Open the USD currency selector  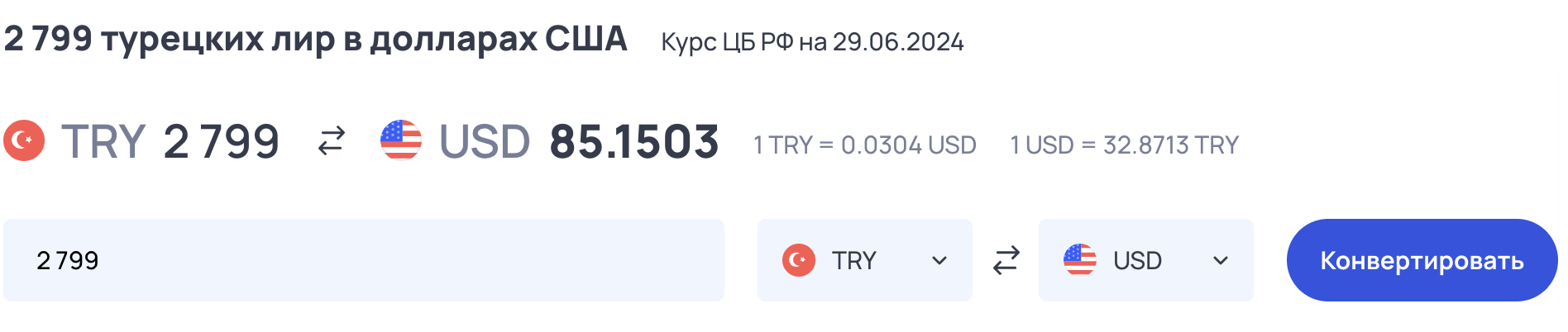point(1146,260)
